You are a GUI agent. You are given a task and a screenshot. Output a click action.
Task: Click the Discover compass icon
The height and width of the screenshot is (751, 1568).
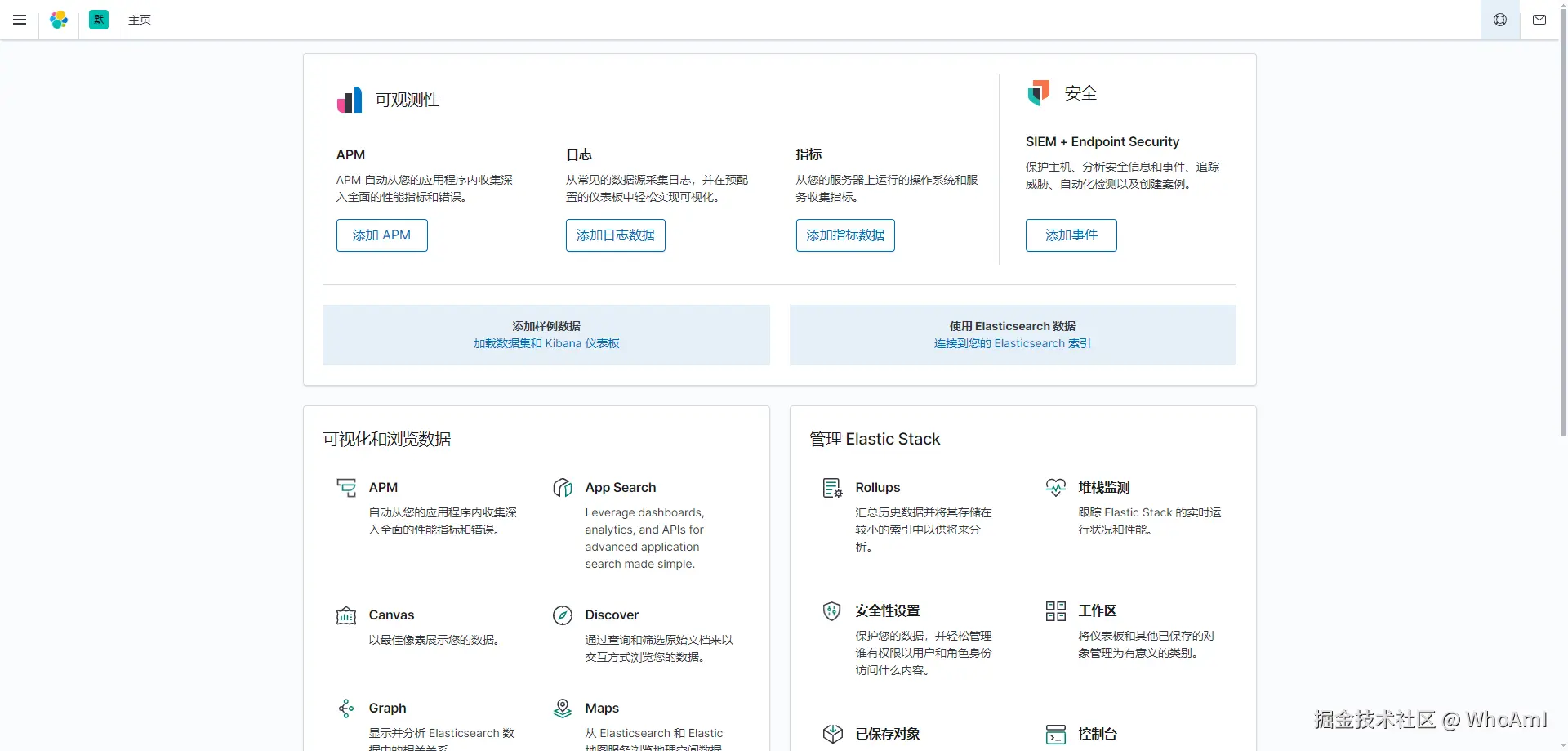click(x=563, y=615)
